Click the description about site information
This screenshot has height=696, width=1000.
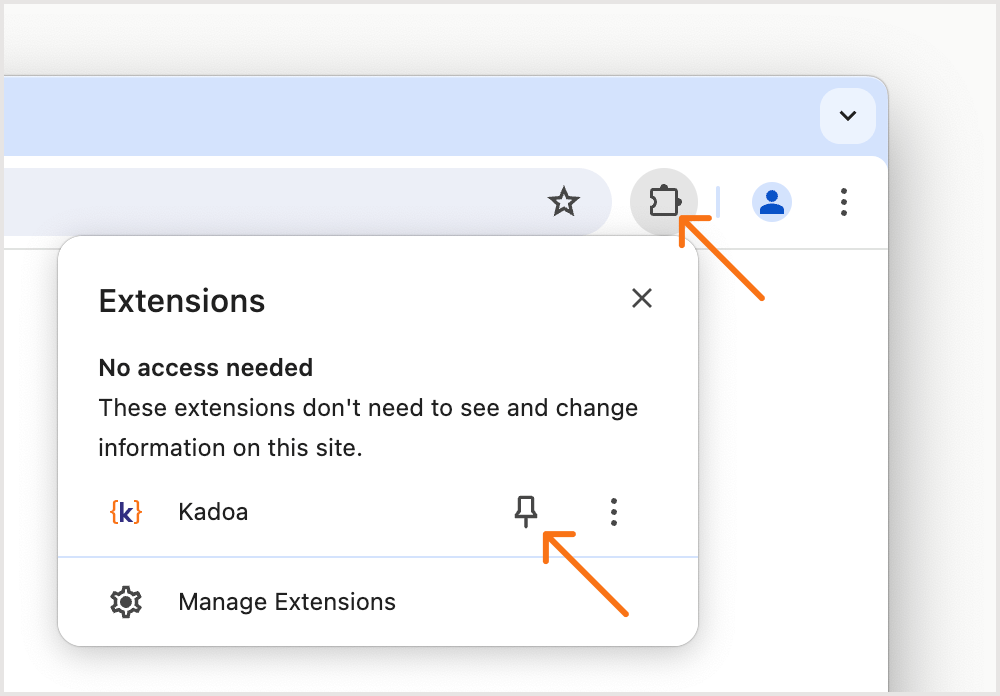(x=368, y=427)
